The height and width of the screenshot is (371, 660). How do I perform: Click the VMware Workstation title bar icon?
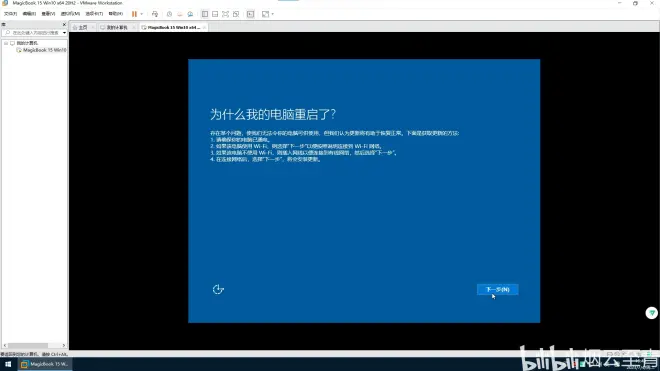[x=5, y=3]
